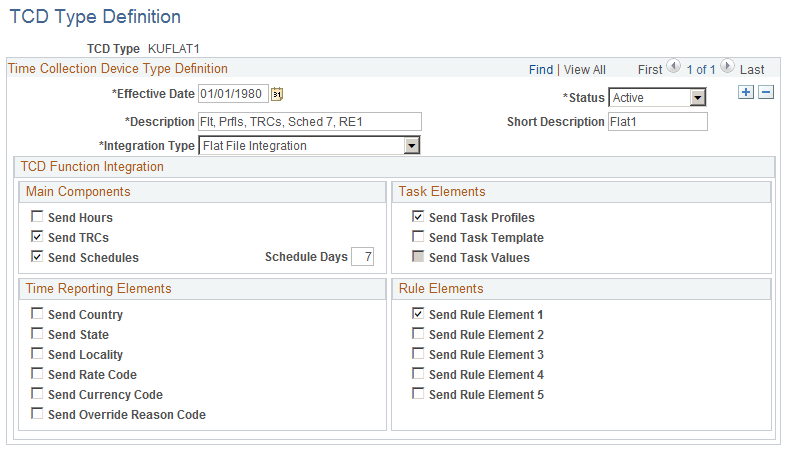Enable Send Country option

point(38,314)
